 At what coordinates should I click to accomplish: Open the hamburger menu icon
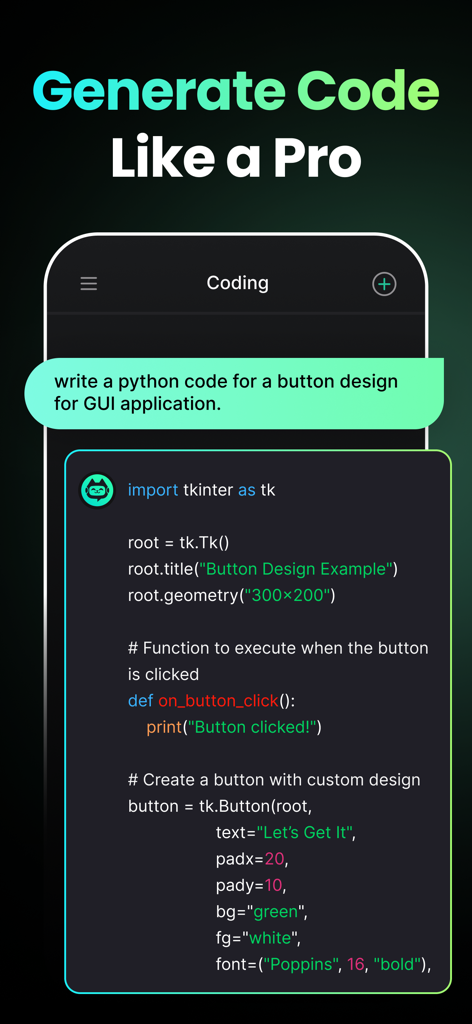pyautogui.click(x=89, y=283)
